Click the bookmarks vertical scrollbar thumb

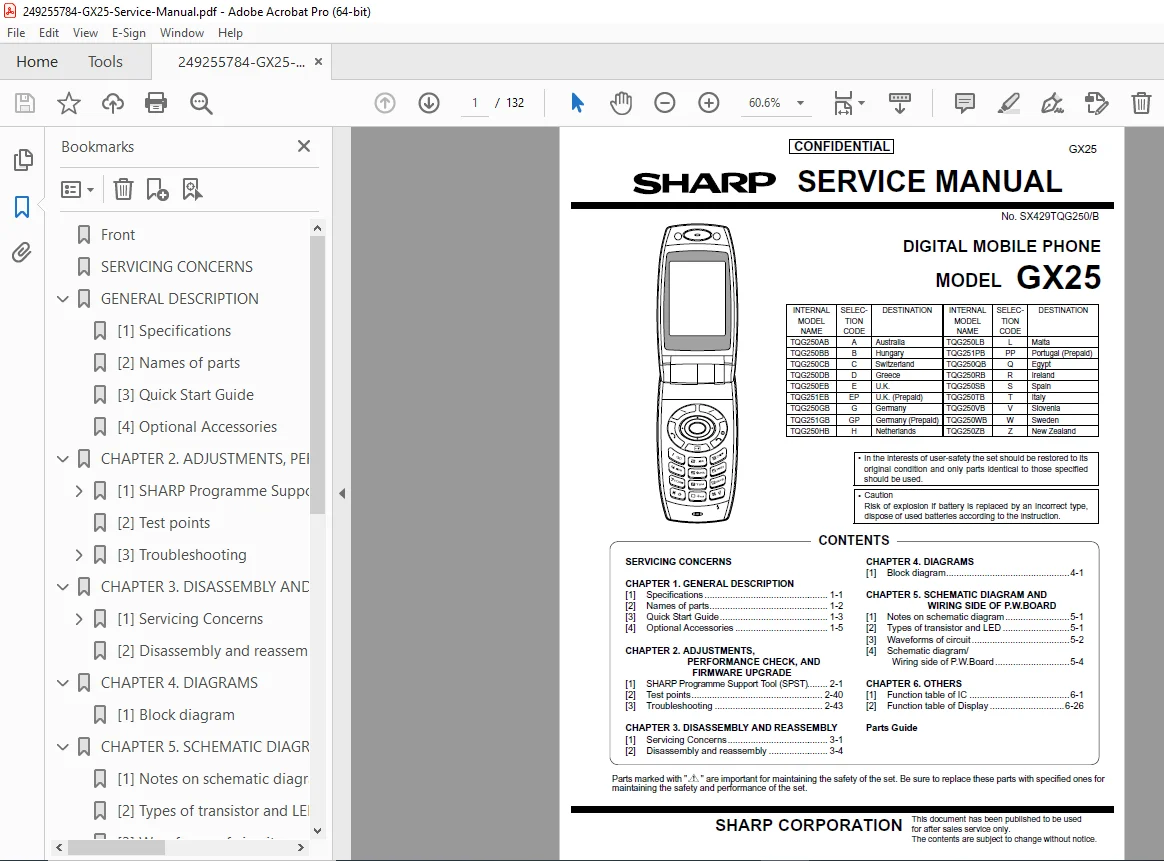pos(317,376)
